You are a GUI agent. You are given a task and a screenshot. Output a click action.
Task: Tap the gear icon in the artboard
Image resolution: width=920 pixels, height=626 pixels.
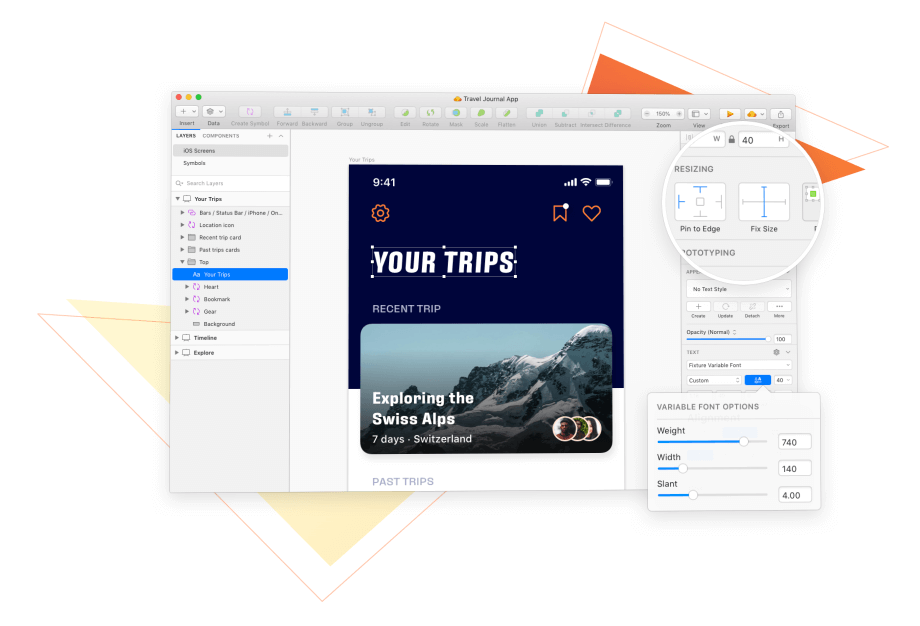(x=380, y=213)
